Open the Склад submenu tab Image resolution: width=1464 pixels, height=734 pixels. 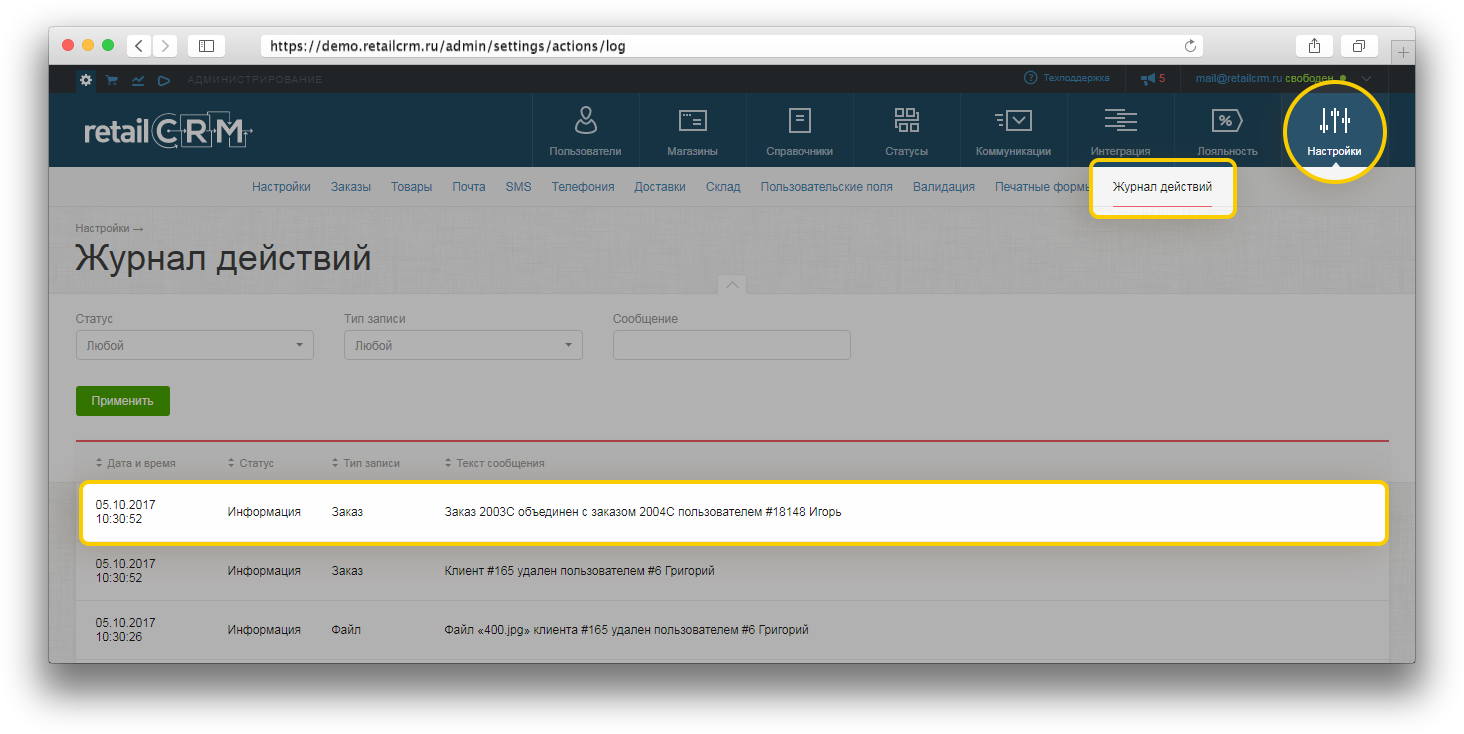(x=723, y=186)
